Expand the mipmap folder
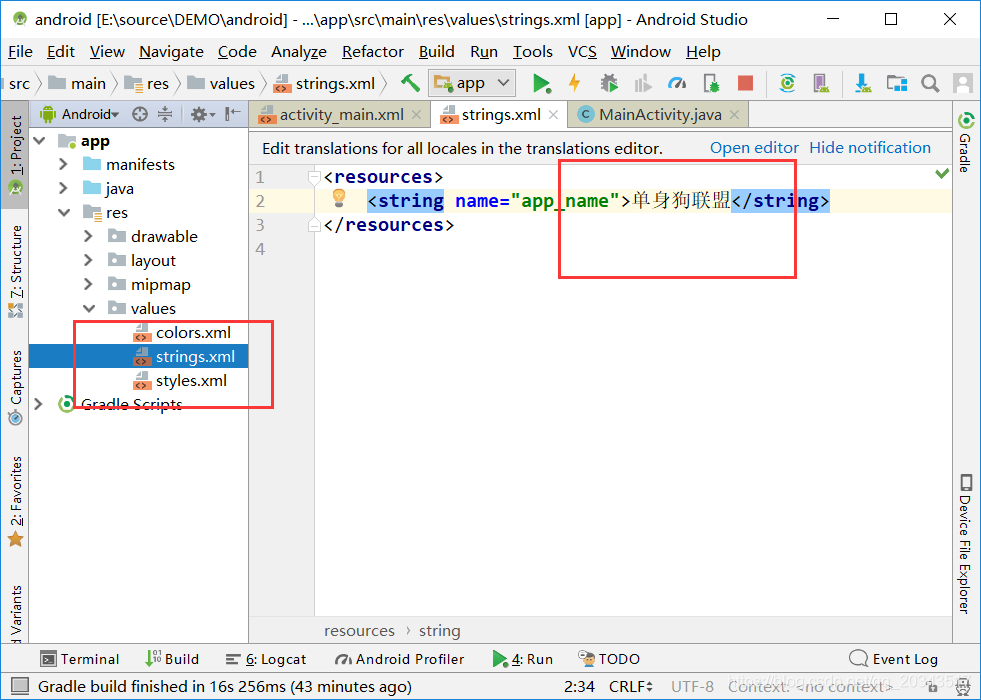 click(x=88, y=285)
